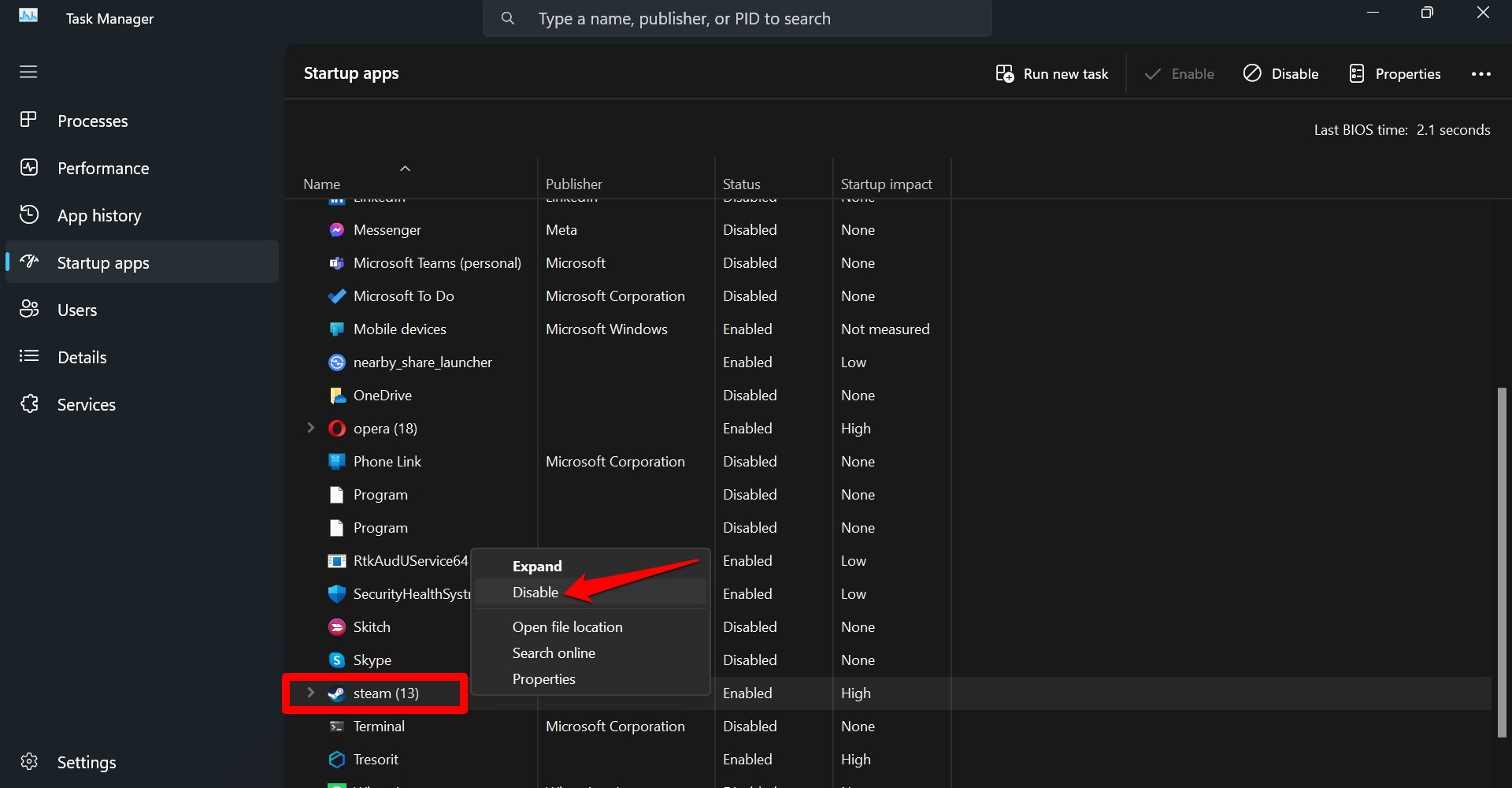Click the Phone Link icon
The width and height of the screenshot is (1512, 788).
tap(336, 462)
